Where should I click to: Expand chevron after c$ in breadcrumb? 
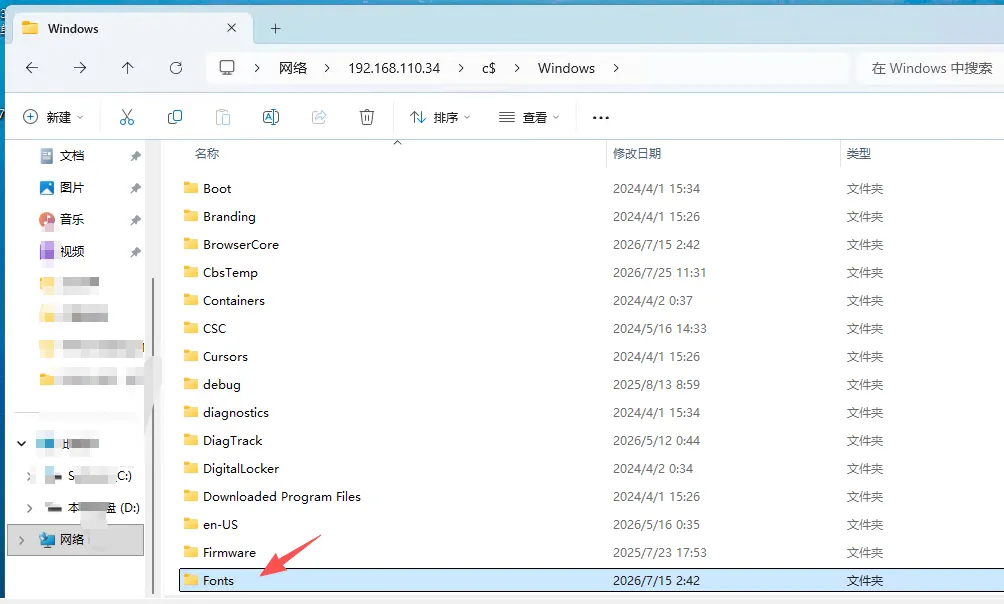[517, 68]
